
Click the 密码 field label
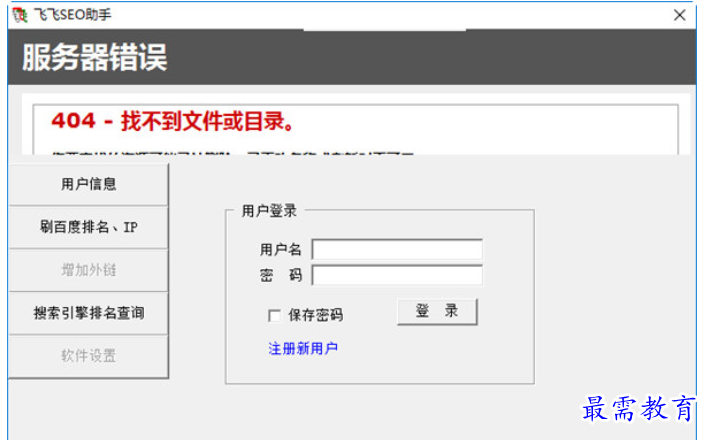(x=281, y=275)
